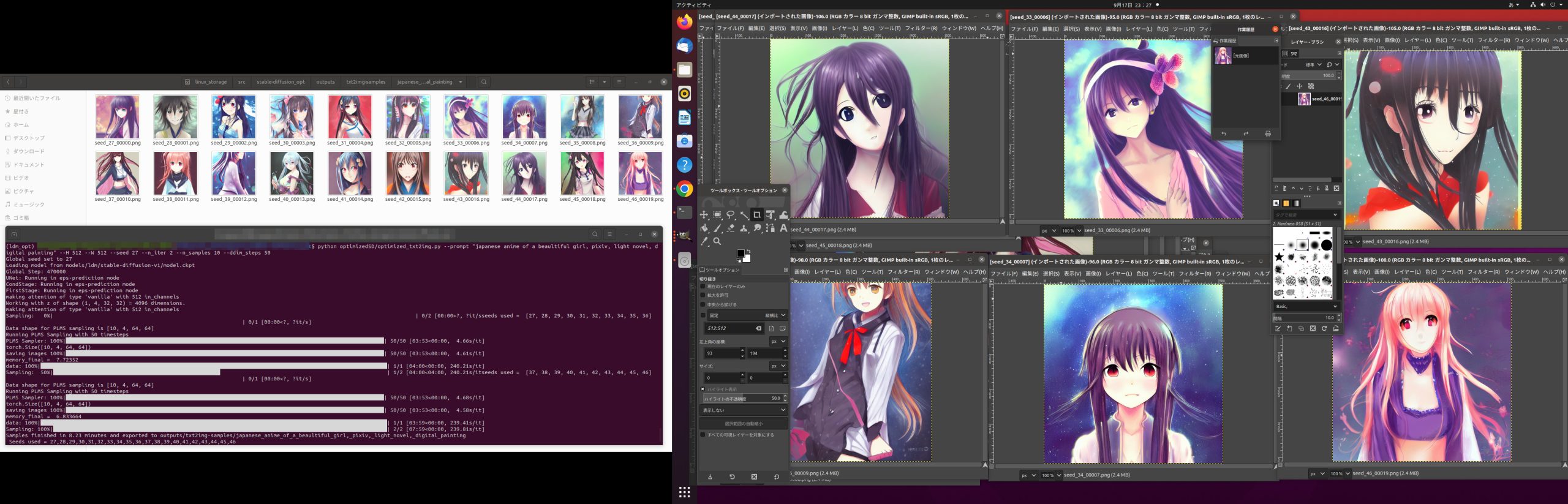Select the Zoom magnifier tool

pos(717,241)
